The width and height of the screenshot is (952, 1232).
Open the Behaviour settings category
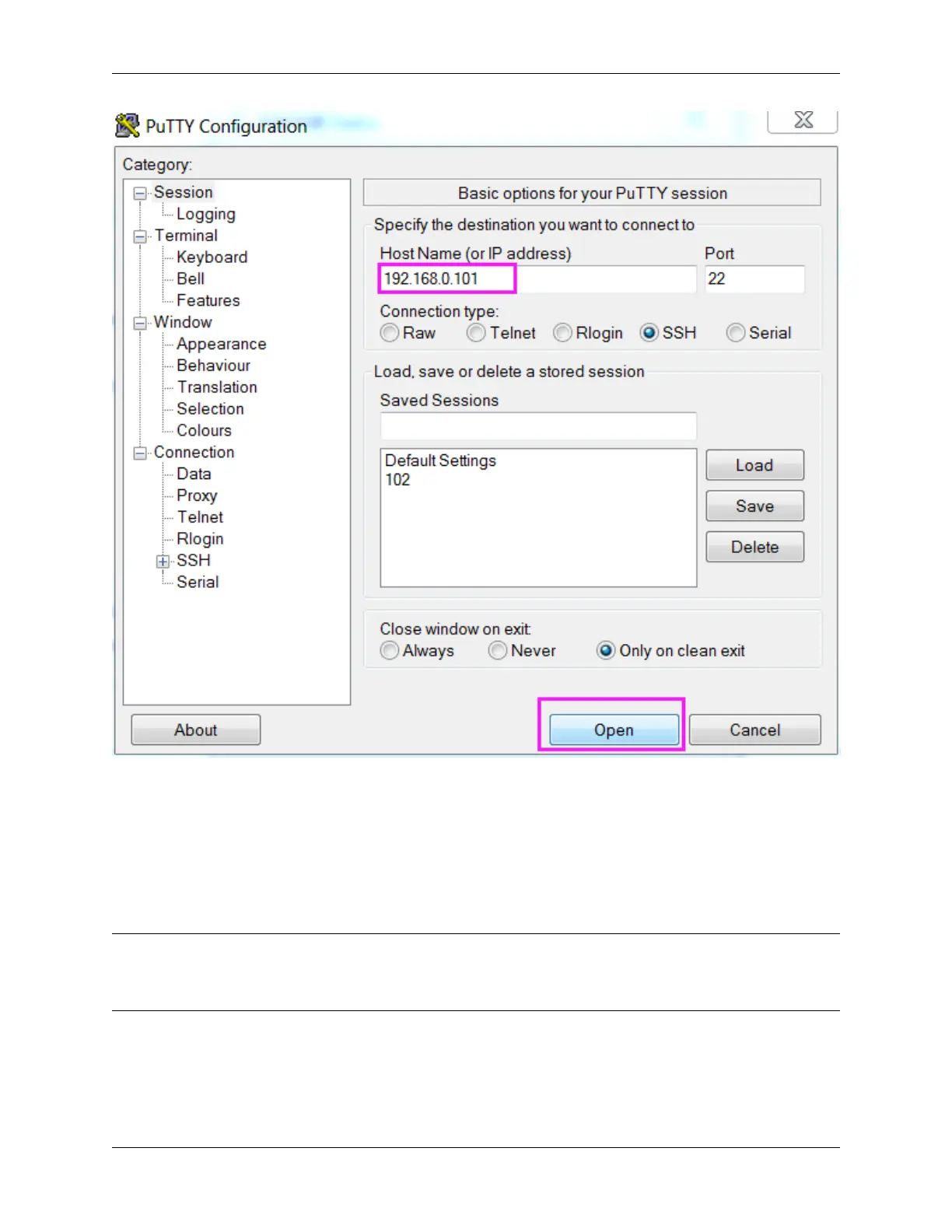(x=214, y=366)
